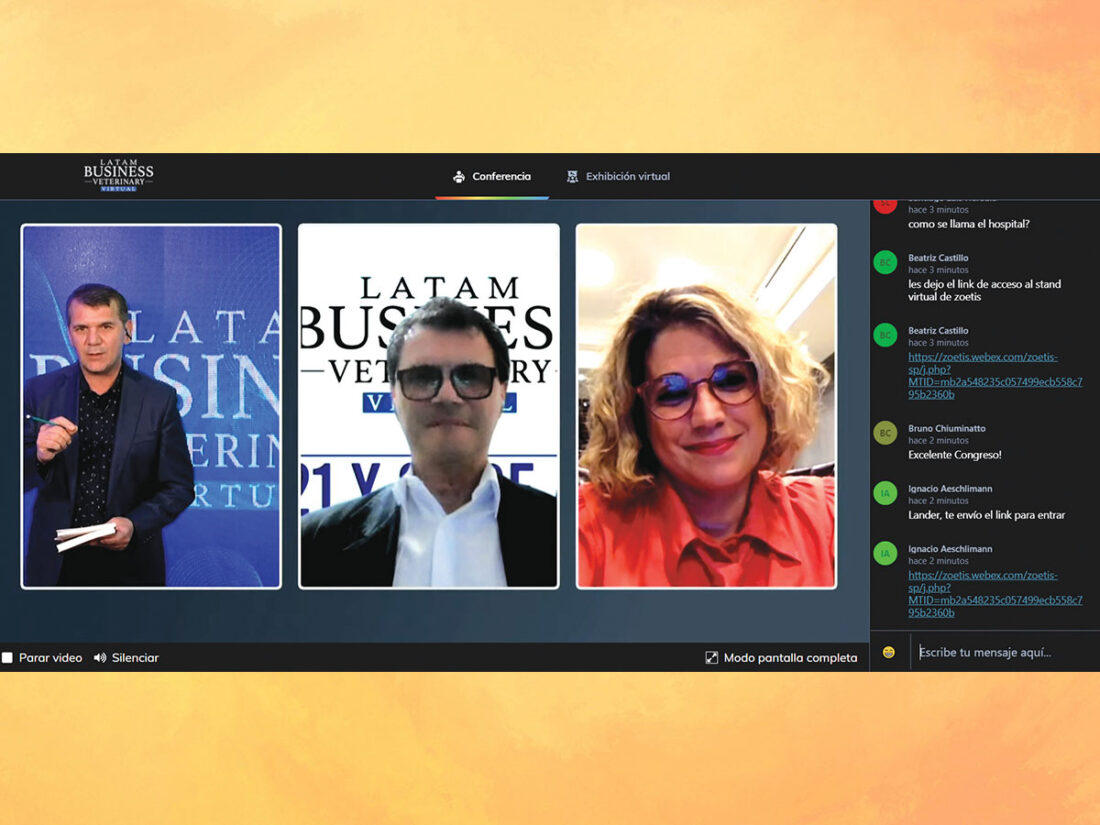The image size is (1100, 825).
Task: Click the red avatar at chat top
Action: pyautogui.click(x=885, y=204)
